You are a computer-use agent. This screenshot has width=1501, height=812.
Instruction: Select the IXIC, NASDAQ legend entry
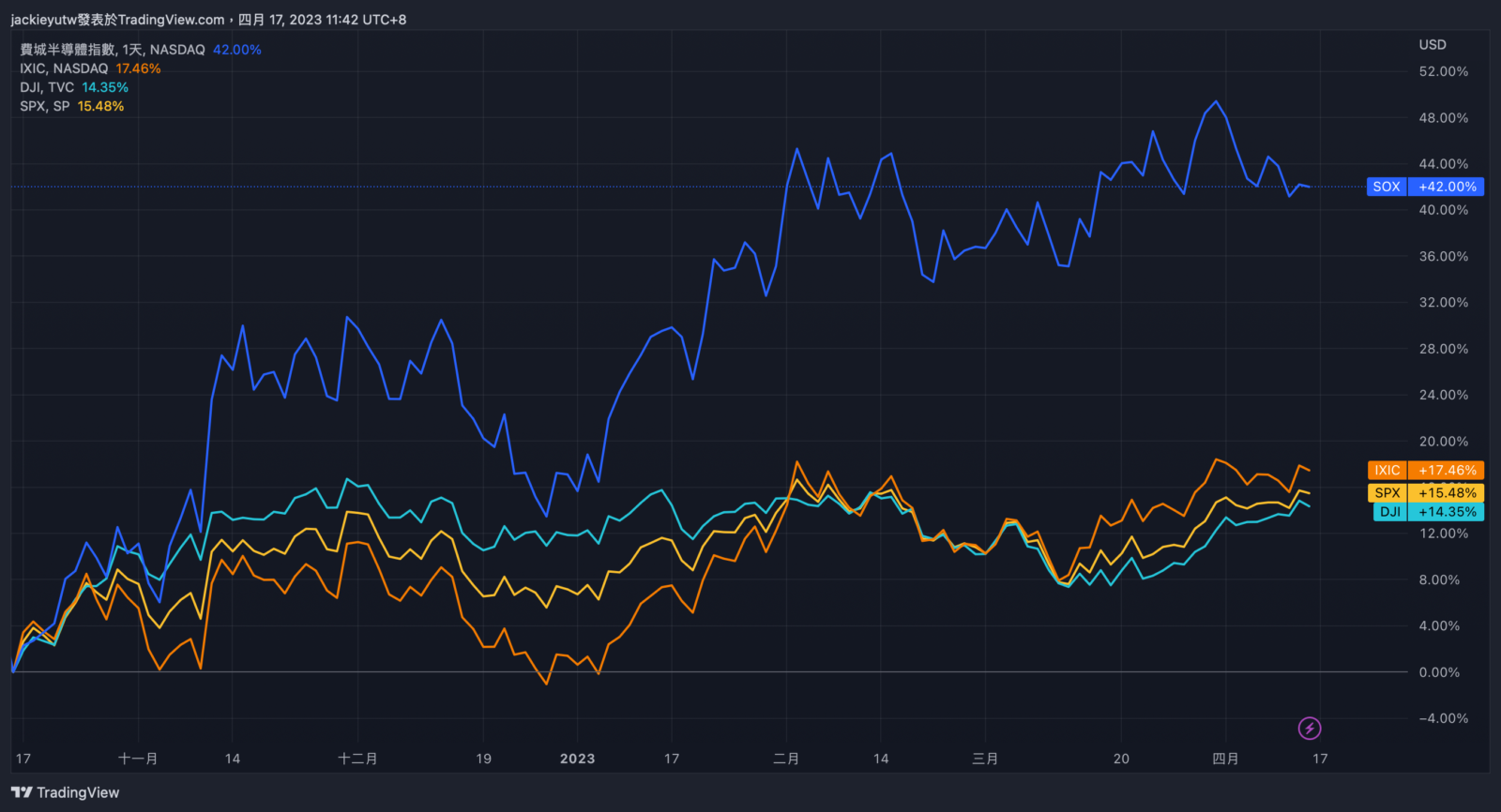(x=64, y=68)
